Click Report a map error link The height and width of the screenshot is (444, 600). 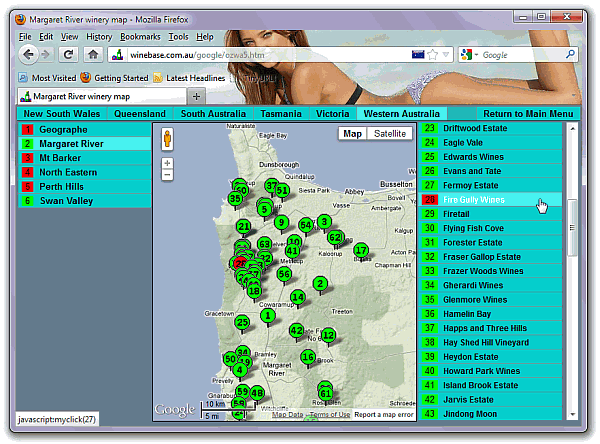pos(384,415)
